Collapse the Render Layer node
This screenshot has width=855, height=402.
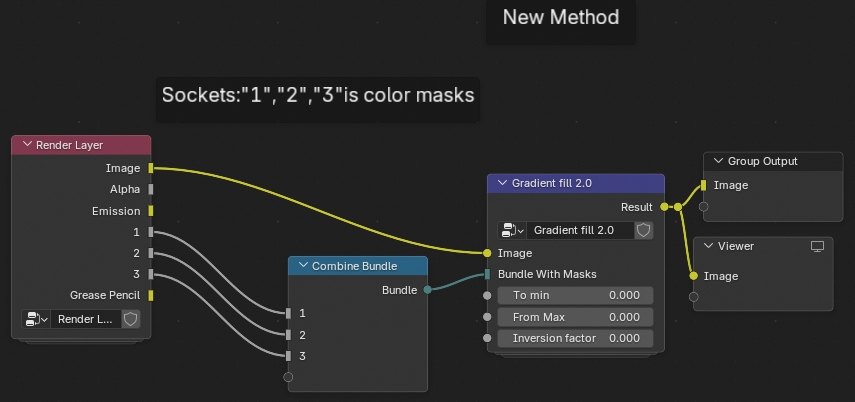pyautogui.click(x=27, y=145)
